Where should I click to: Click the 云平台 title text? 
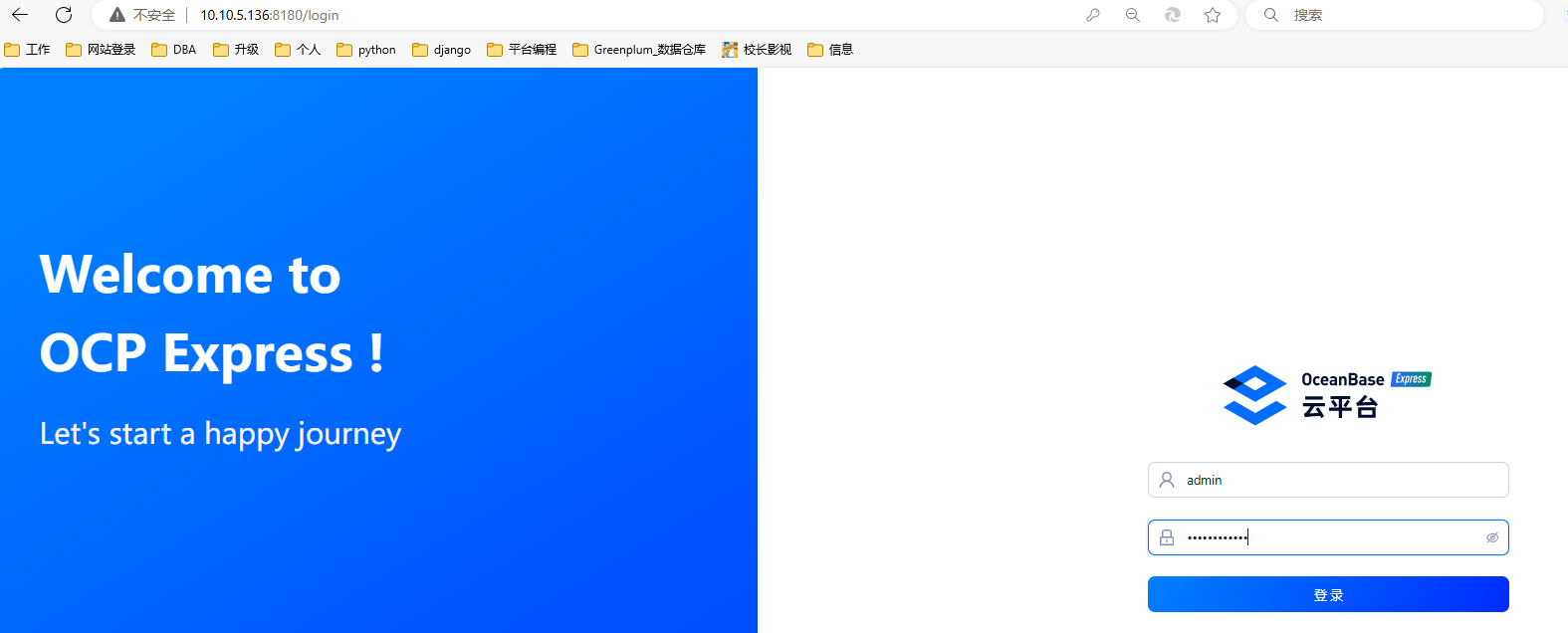pos(1340,407)
